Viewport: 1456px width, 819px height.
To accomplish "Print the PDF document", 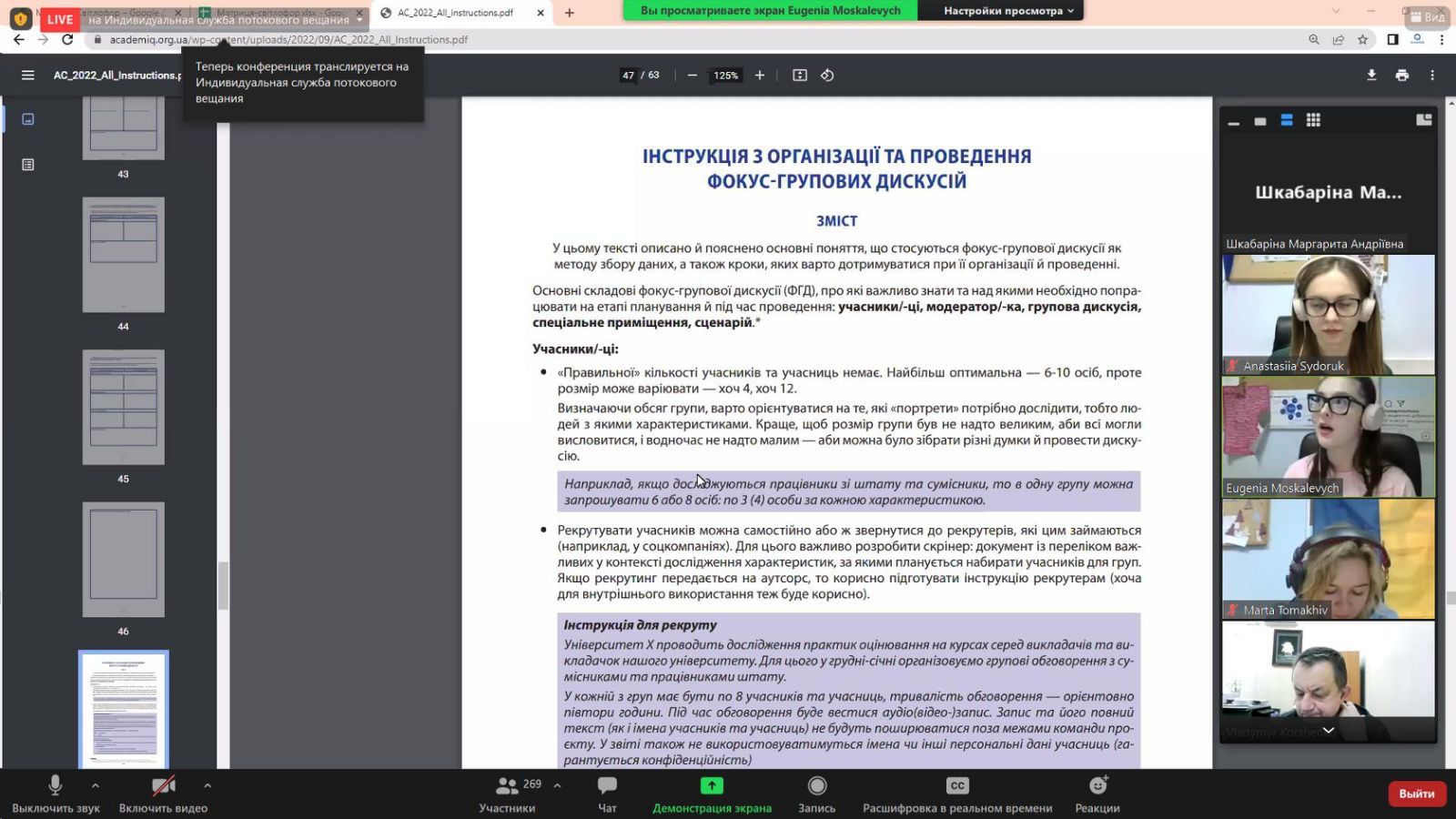I will pos(1402,76).
